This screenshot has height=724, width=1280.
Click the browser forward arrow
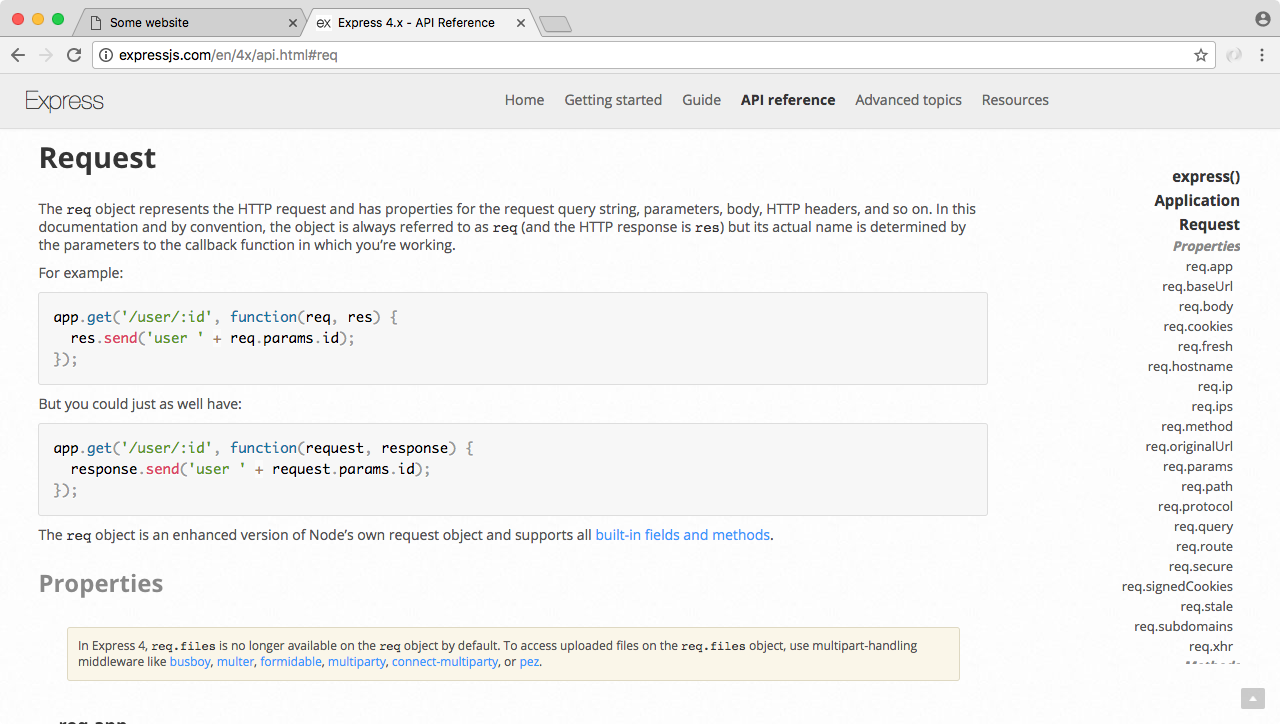(46, 56)
